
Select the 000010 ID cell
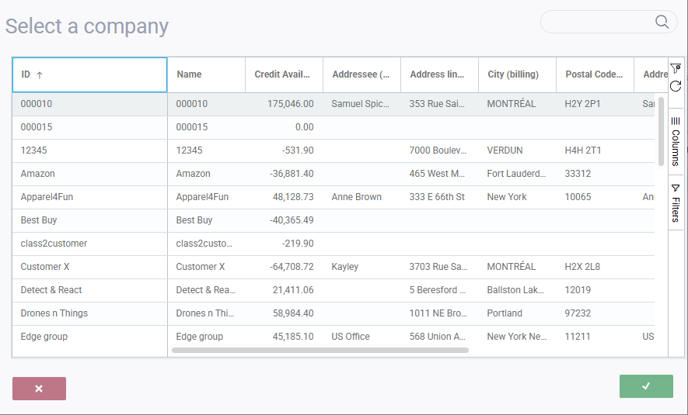pyautogui.click(x=90, y=104)
